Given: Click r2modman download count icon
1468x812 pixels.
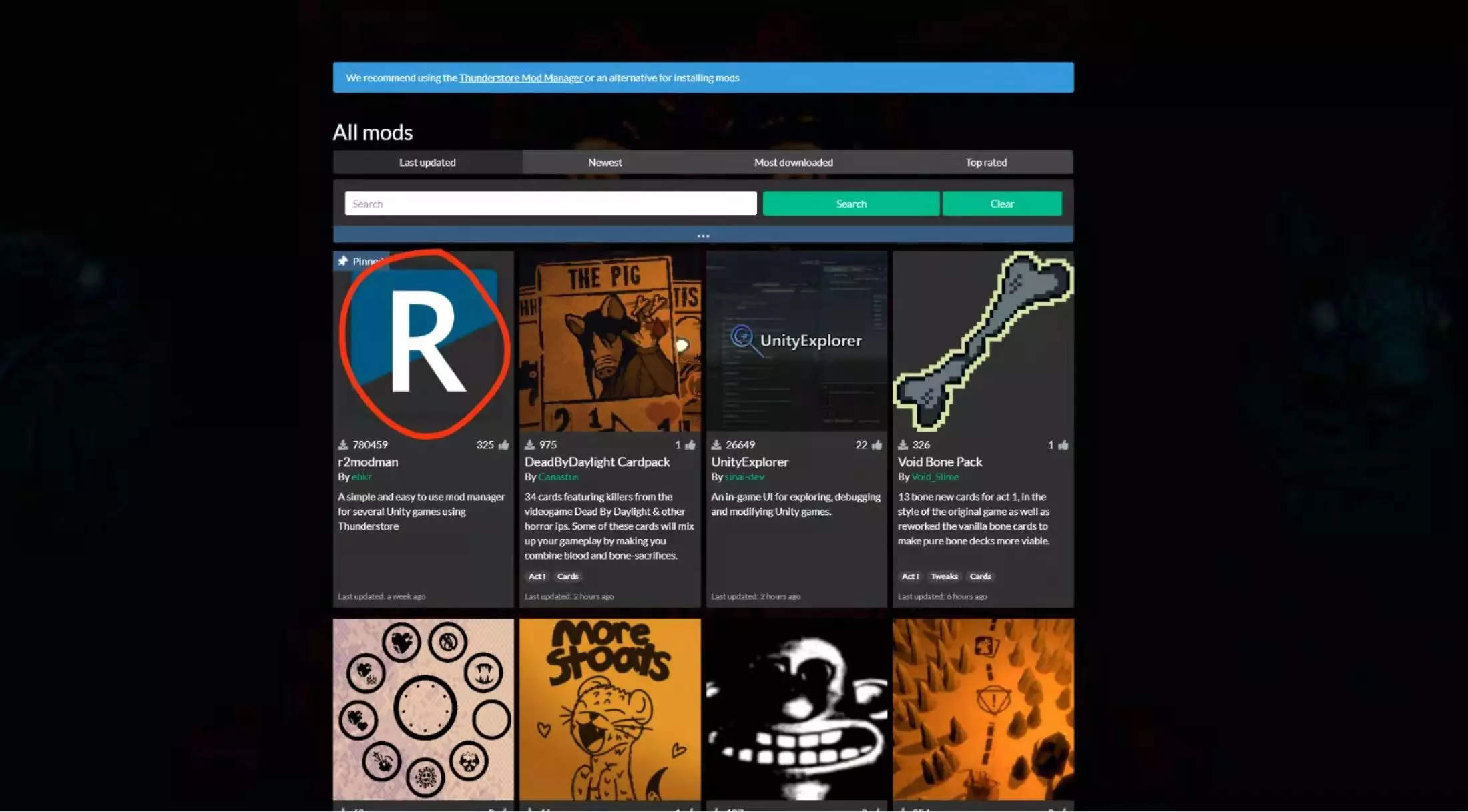Looking at the screenshot, I should tap(343, 445).
